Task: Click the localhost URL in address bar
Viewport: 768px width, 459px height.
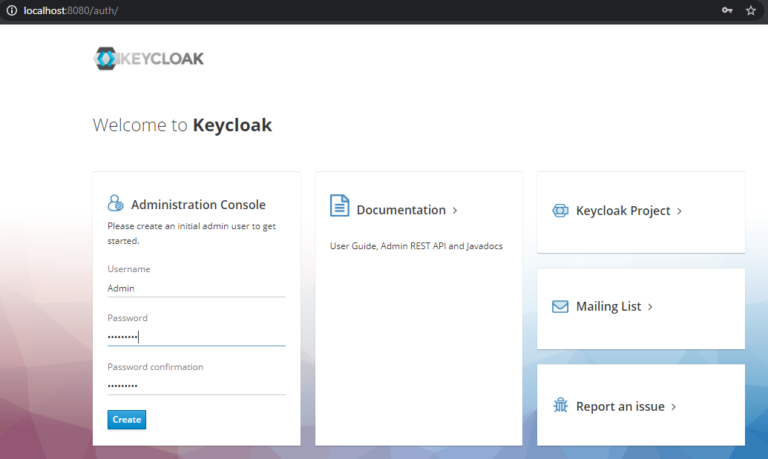Action: [x=71, y=10]
